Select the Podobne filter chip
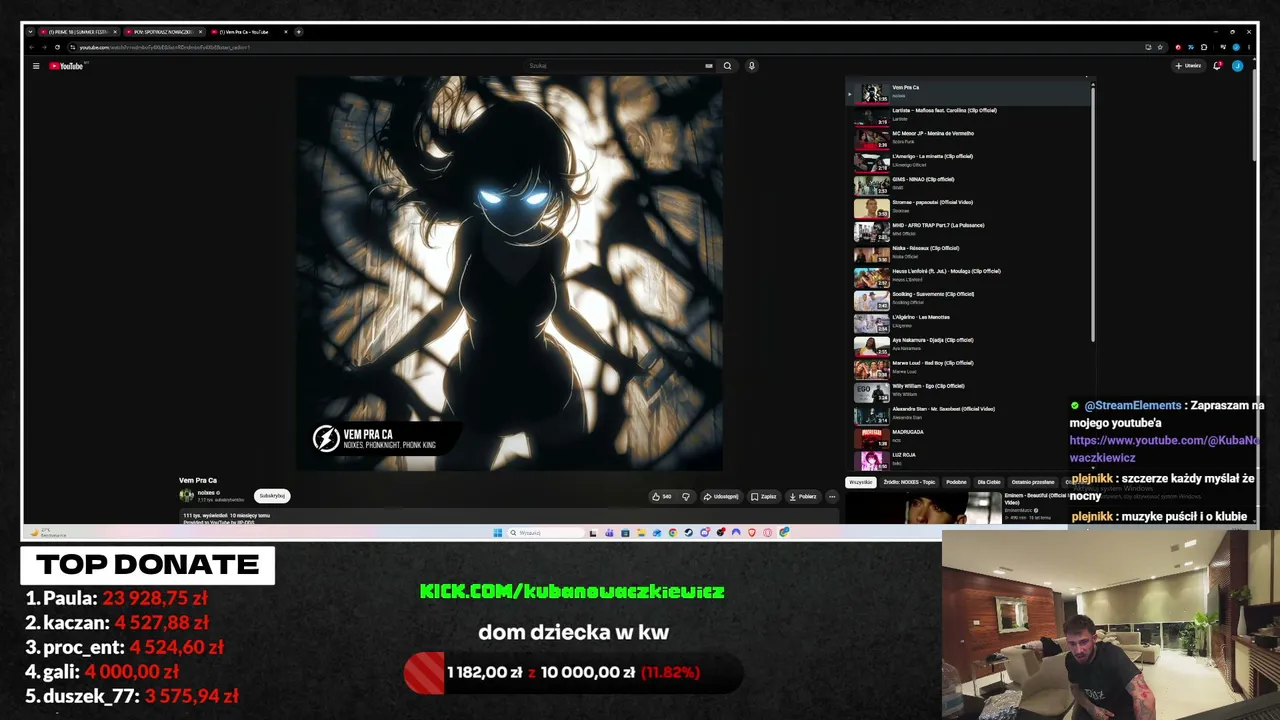 pyautogui.click(x=957, y=482)
